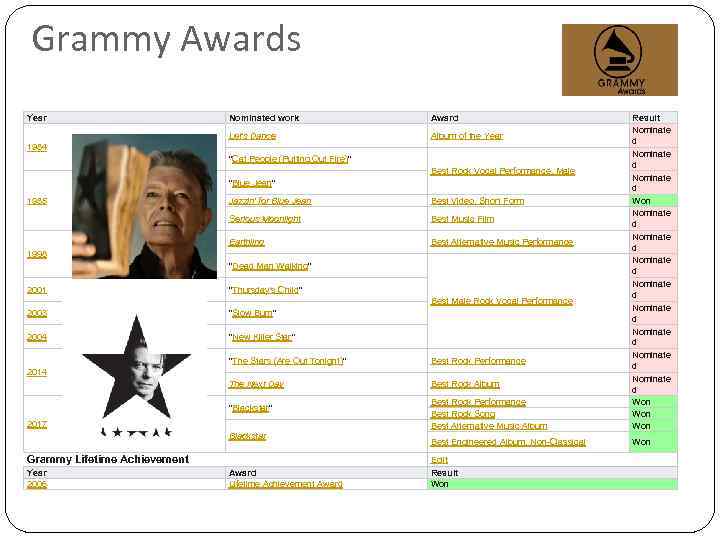Open the quoted "Blackstar" song link
Image resolution: width=720 pixels, height=540 pixels.
click(250, 408)
